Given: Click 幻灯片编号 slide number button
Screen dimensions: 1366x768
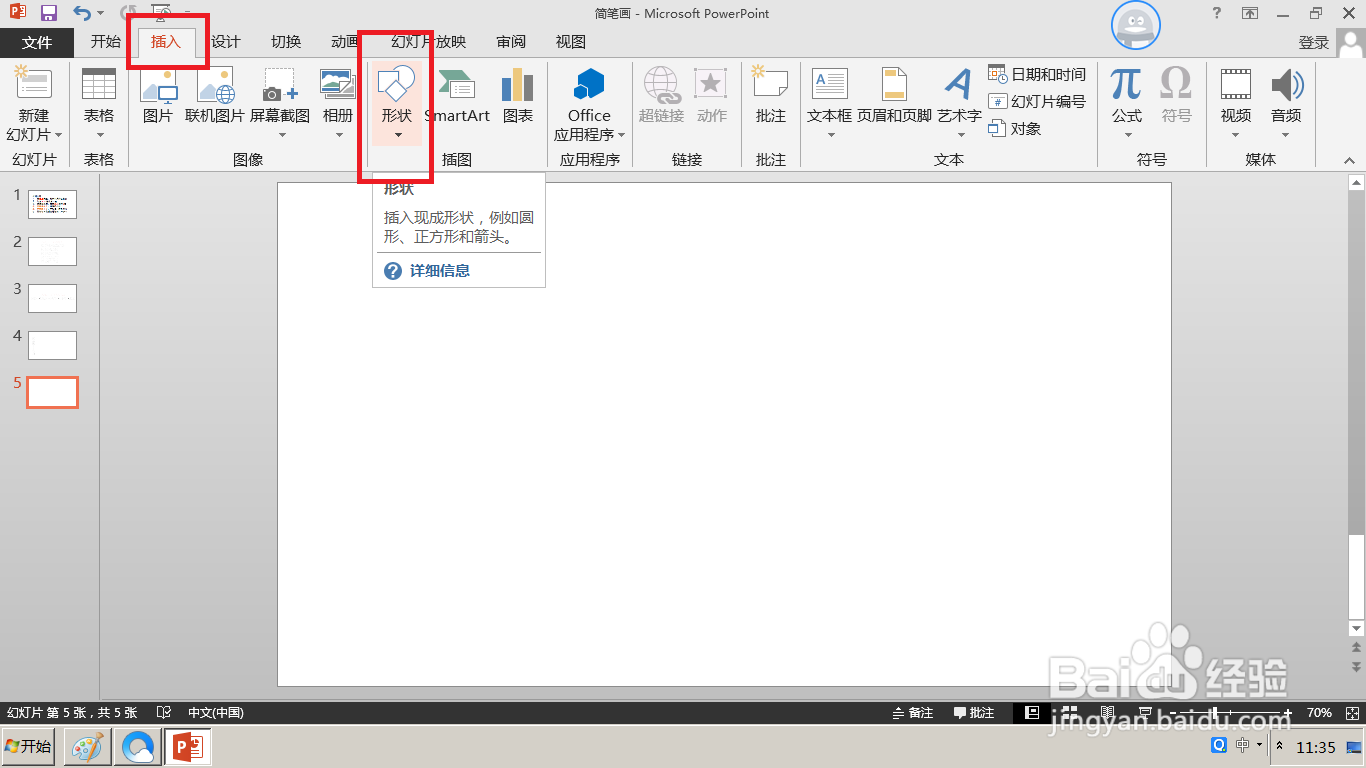Looking at the screenshot, I should tap(1037, 101).
